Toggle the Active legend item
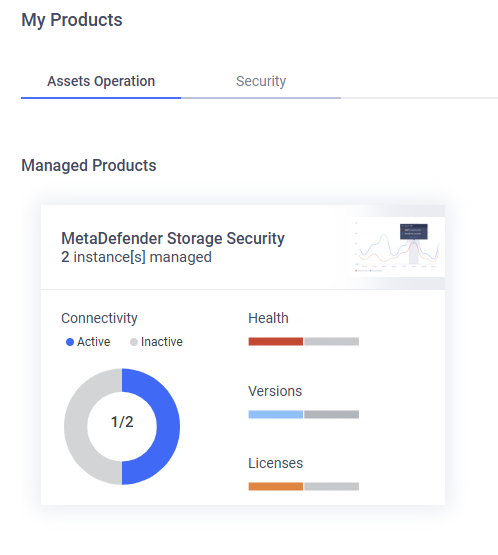Viewport: 498px width, 555px height. 88,342
